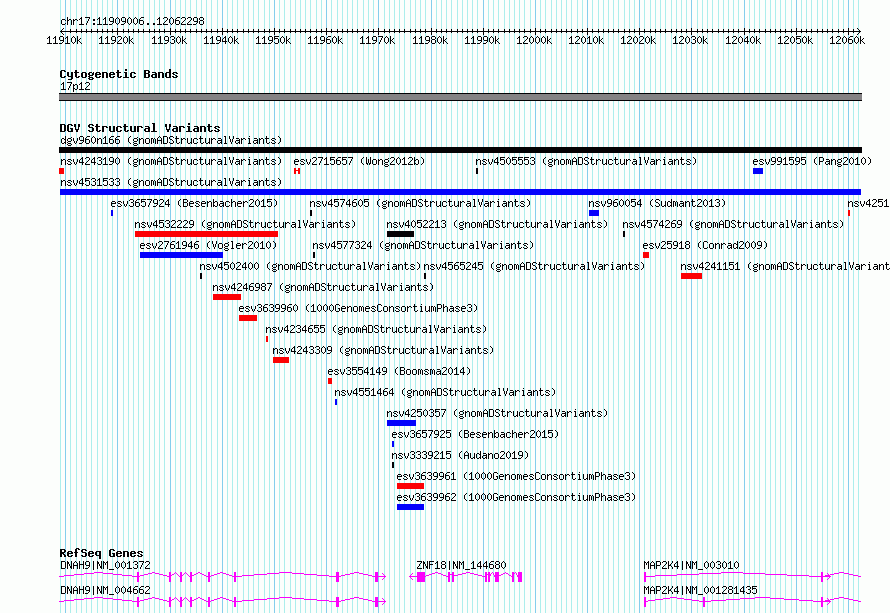Click nsv4243309 variant label
The height and width of the screenshot is (613, 890).
(x=383, y=350)
